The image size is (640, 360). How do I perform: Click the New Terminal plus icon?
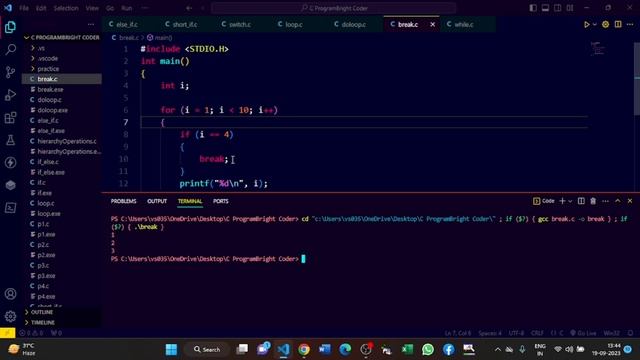tap(562, 201)
